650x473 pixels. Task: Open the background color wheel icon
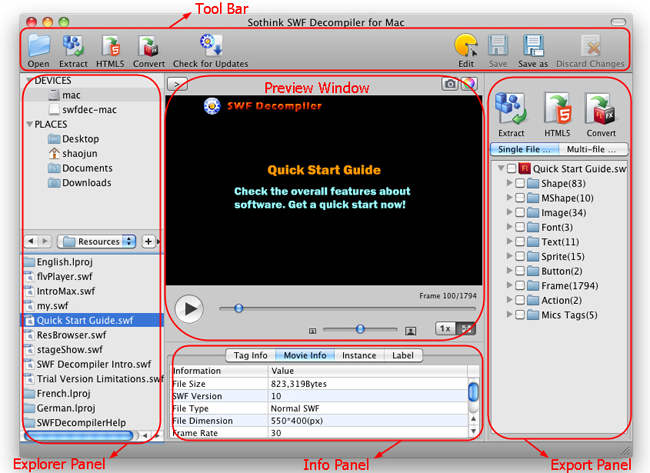(469, 84)
